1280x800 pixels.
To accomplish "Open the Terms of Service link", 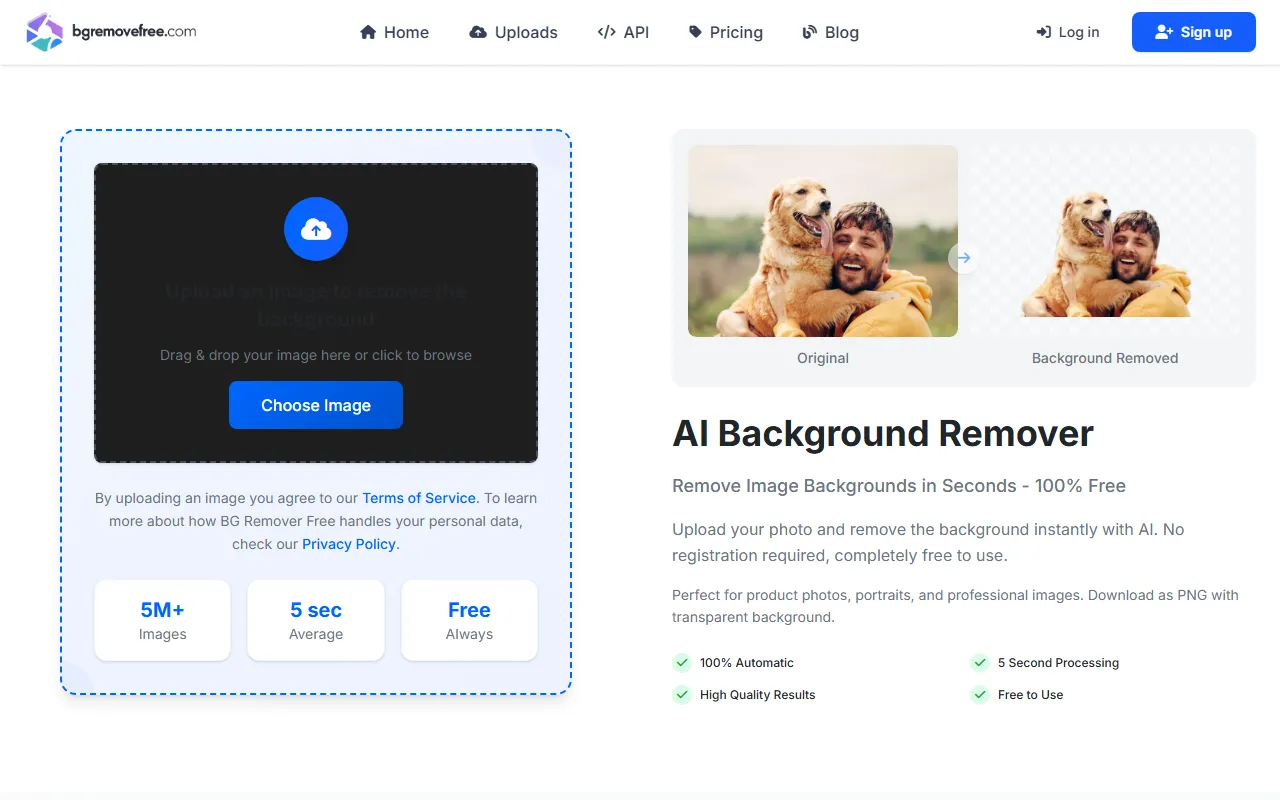I will point(419,498).
